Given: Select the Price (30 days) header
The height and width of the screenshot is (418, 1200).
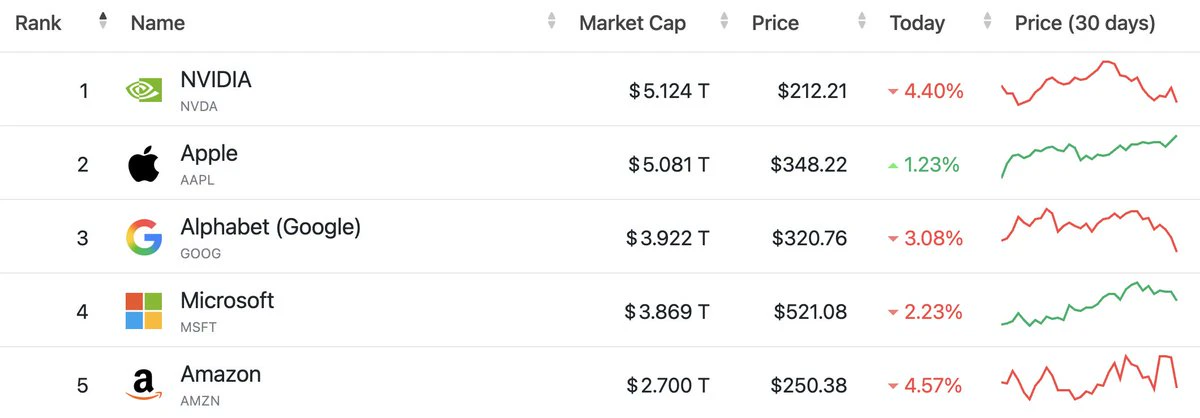Looking at the screenshot, I should pos(1085,23).
